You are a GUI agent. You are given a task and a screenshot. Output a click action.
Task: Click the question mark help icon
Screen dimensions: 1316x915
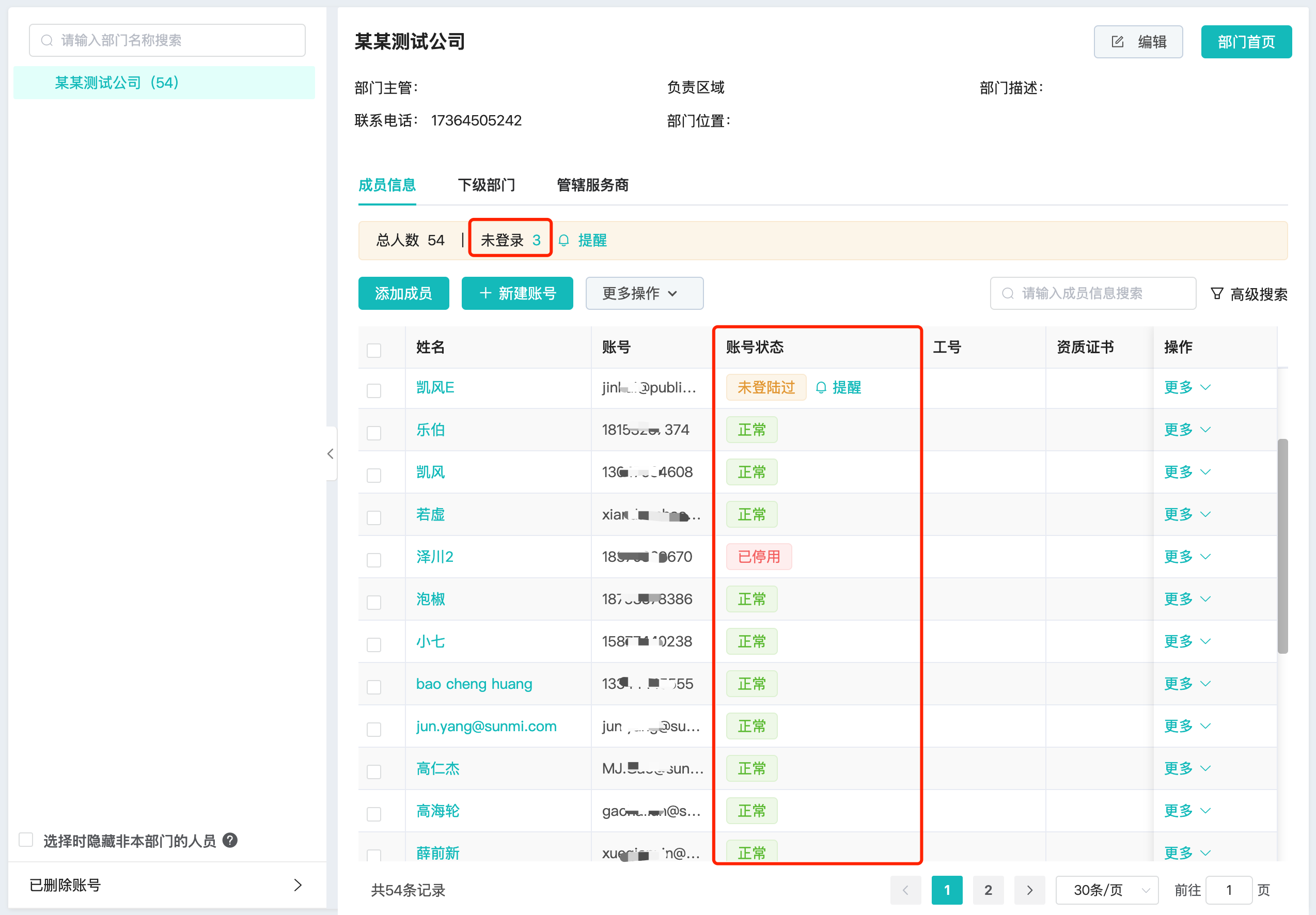click(230, 840)
